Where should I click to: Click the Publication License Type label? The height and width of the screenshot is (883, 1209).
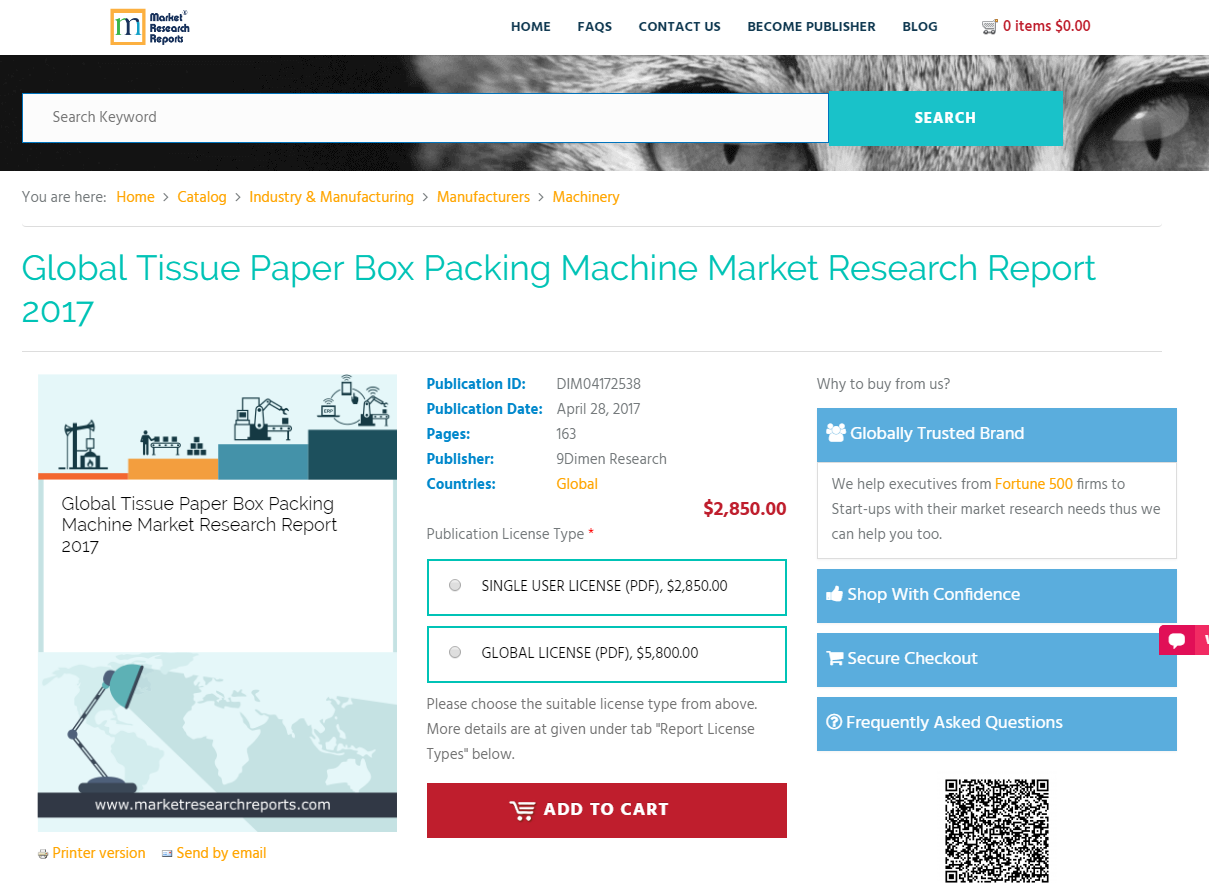tap(506, 535)
